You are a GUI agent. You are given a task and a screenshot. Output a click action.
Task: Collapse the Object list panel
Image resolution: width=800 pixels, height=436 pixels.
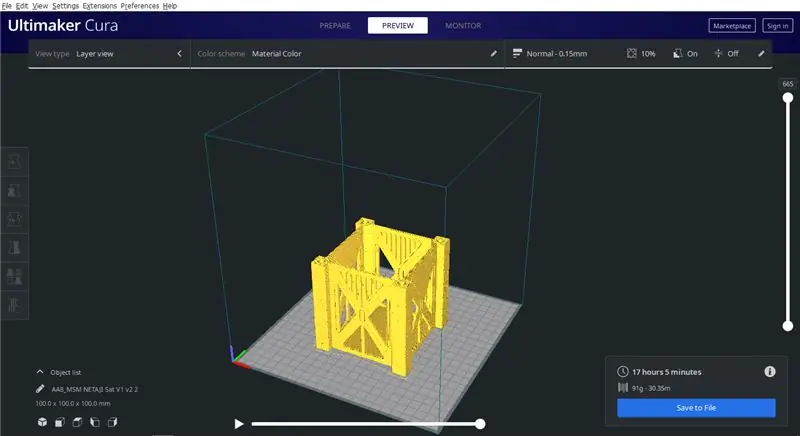coord(40,372)
